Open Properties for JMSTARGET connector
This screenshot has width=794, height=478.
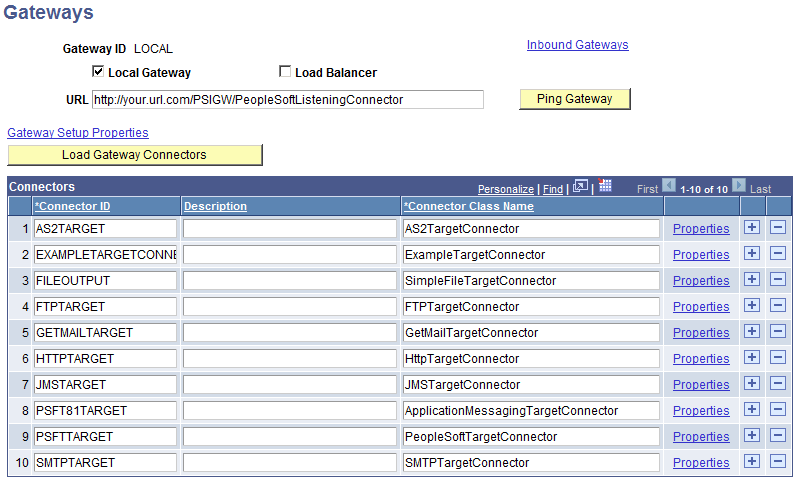[x=701, y=385]
